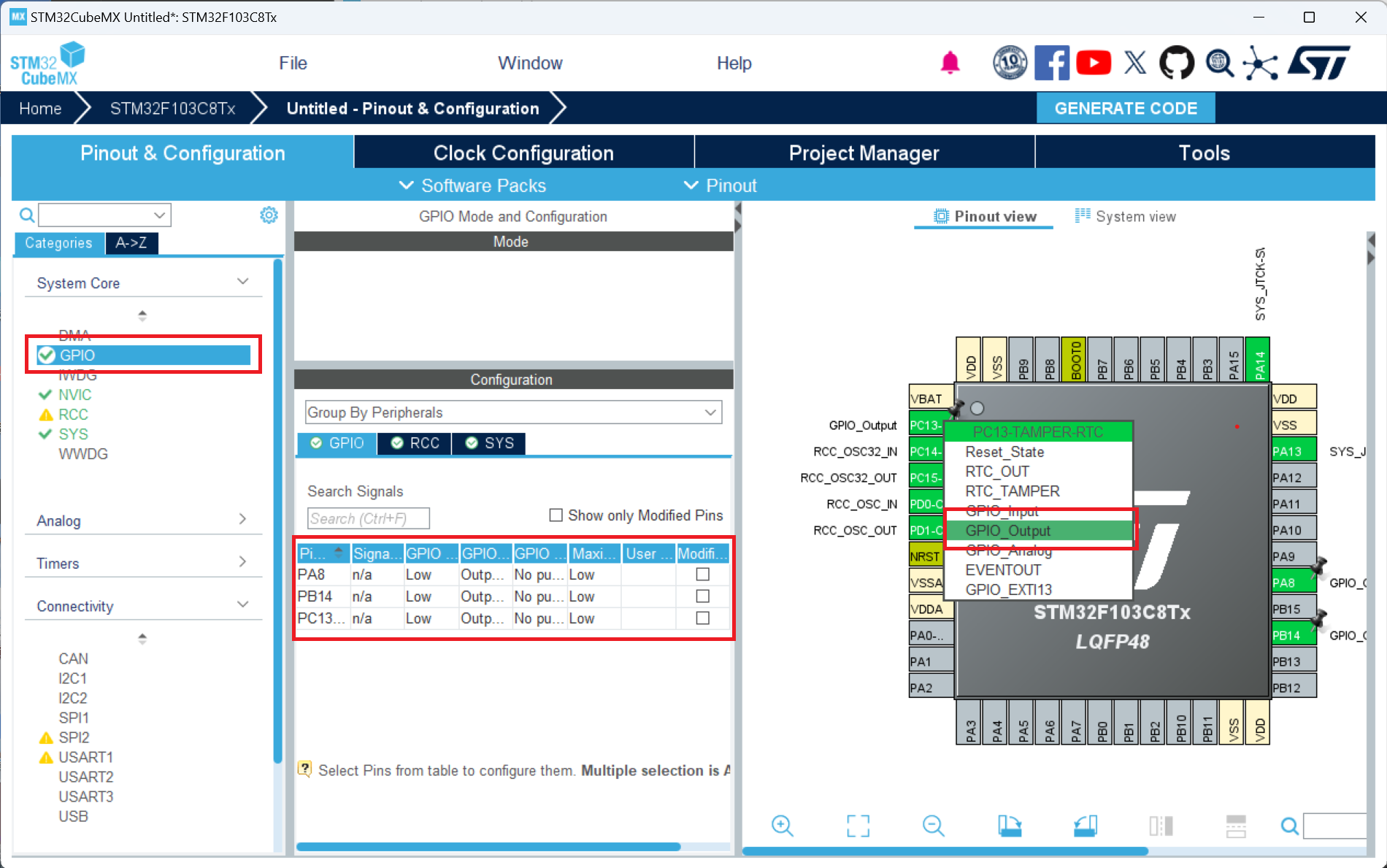Screen dimensions: 1387x868
Task: Check the Modified box for PC13 row
Action: point(703,618)
